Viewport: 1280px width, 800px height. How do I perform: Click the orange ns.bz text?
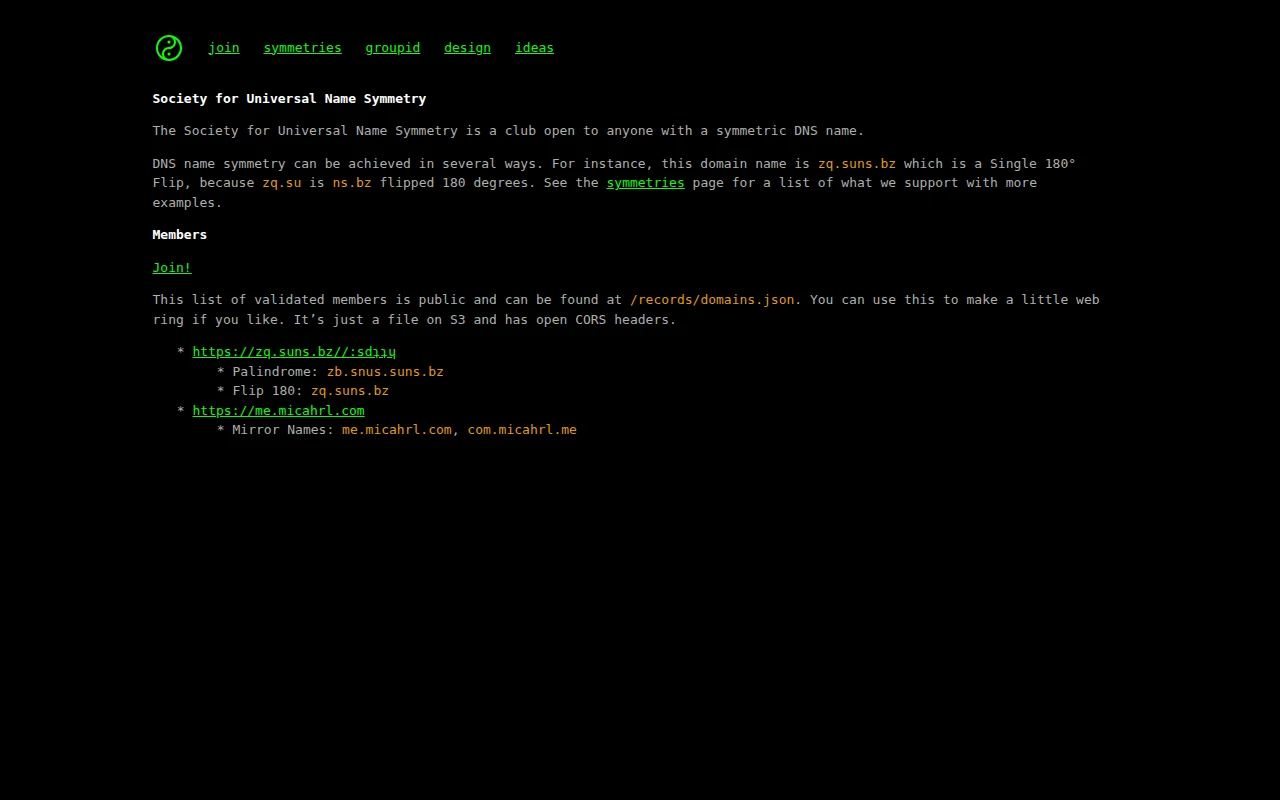(x=352, y=183)
